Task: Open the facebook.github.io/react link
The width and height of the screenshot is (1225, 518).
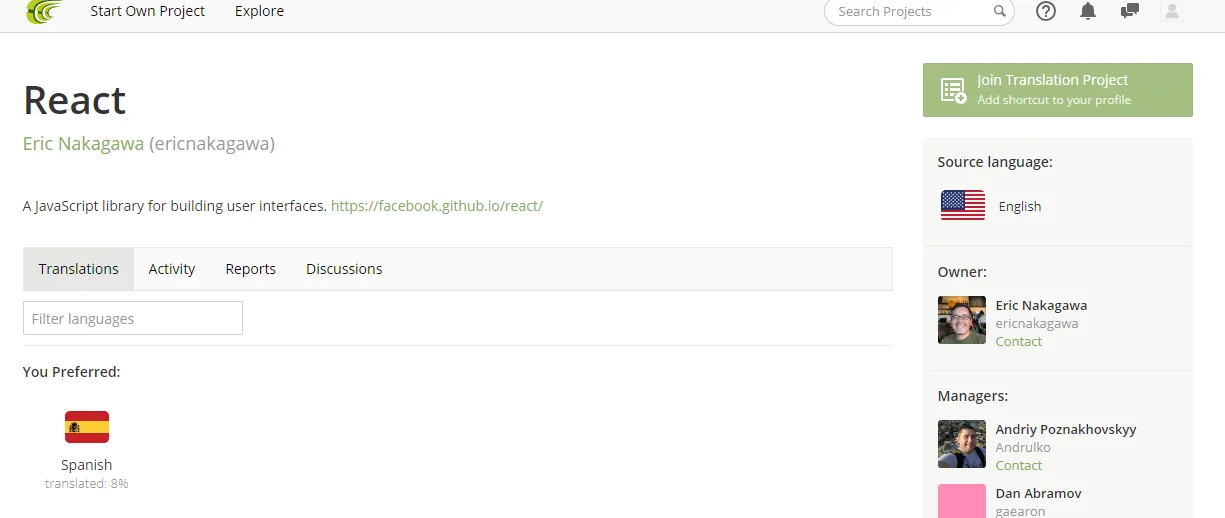Action: click(x=437, y=206)
